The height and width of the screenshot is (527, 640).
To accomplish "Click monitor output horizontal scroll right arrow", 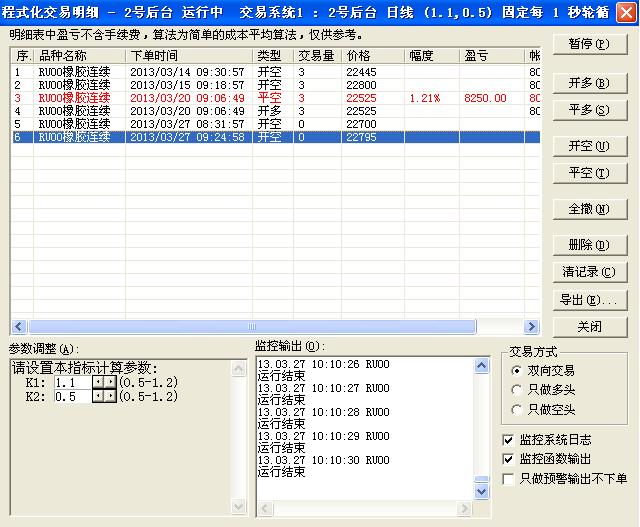I will click(x=464, y=509).
